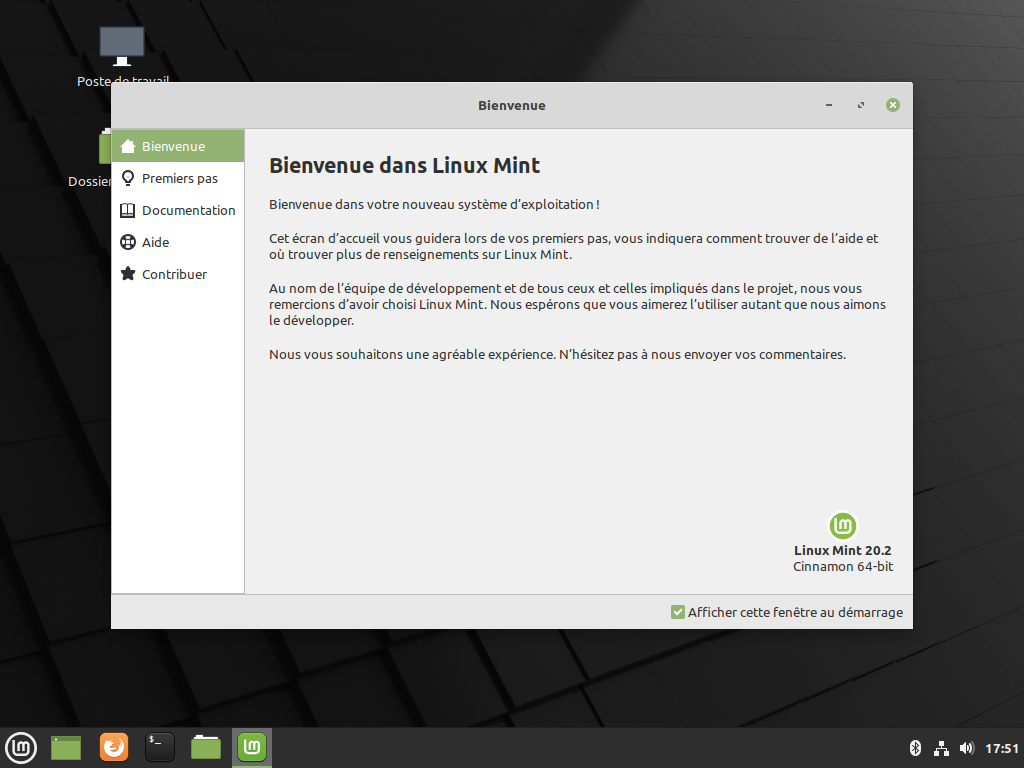Open the file manager from the taskbar
Viewport: 1024px width, 768px height.
tap(206, 747)
